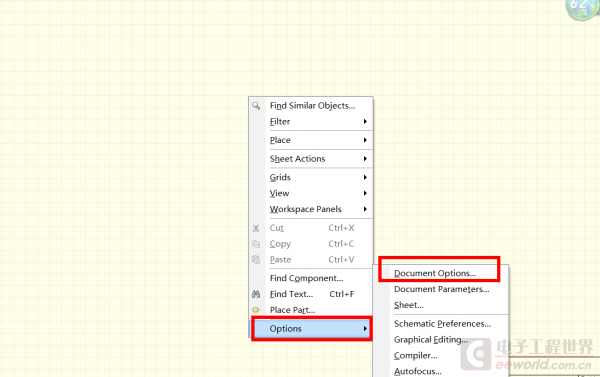
Task: Expand the Filter submenu
Action: (x=311, y=121)
